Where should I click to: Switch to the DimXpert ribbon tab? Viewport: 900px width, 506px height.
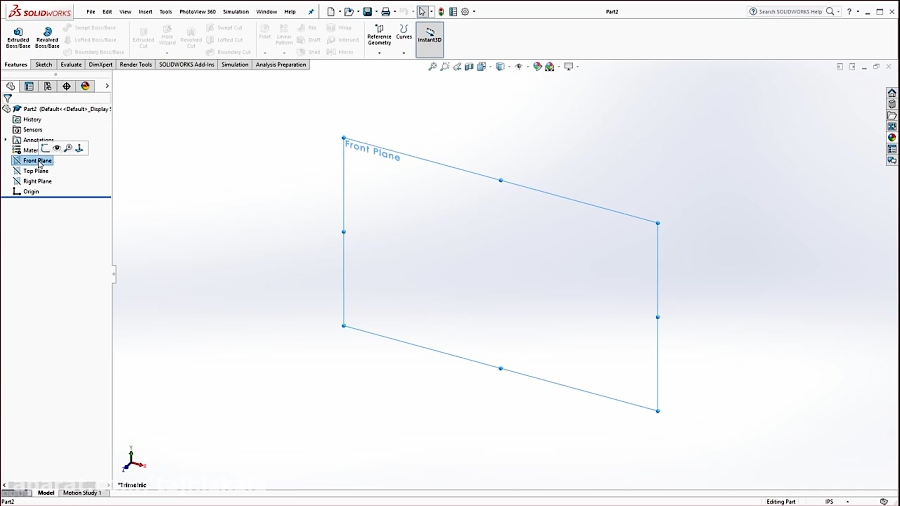[x=100, y=65]
